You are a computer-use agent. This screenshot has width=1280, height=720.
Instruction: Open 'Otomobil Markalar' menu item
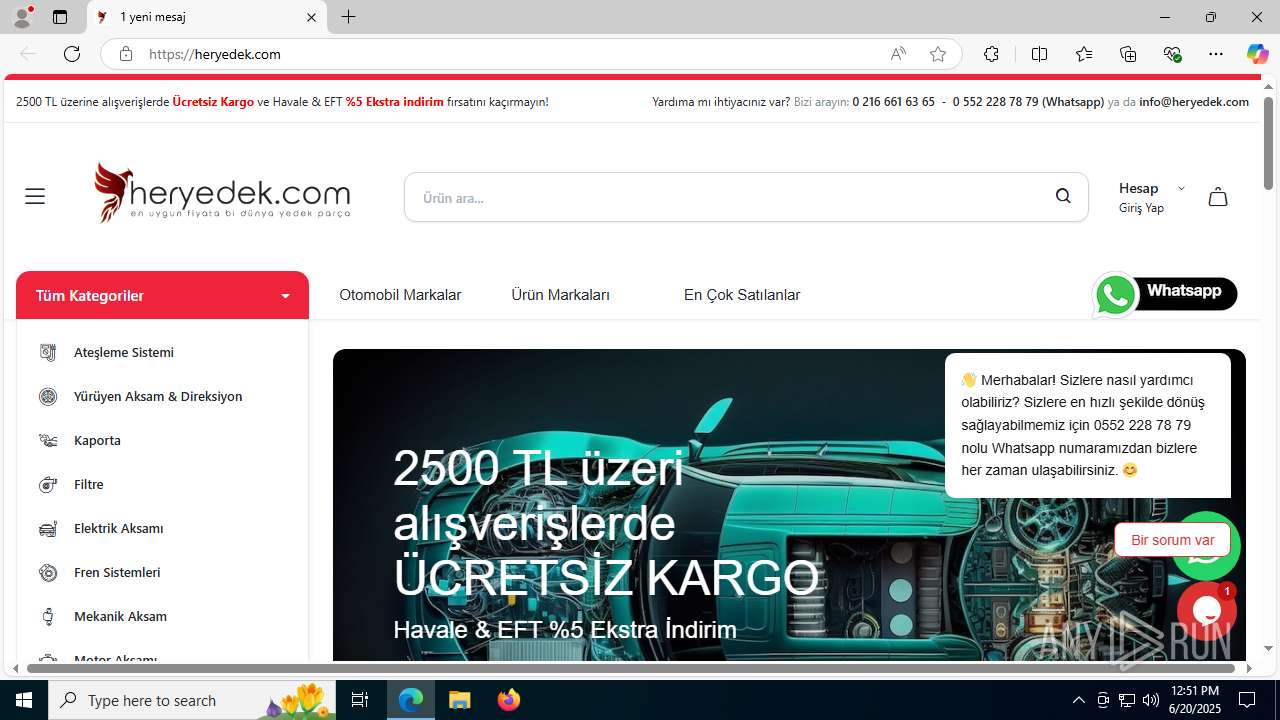[400, 295]
